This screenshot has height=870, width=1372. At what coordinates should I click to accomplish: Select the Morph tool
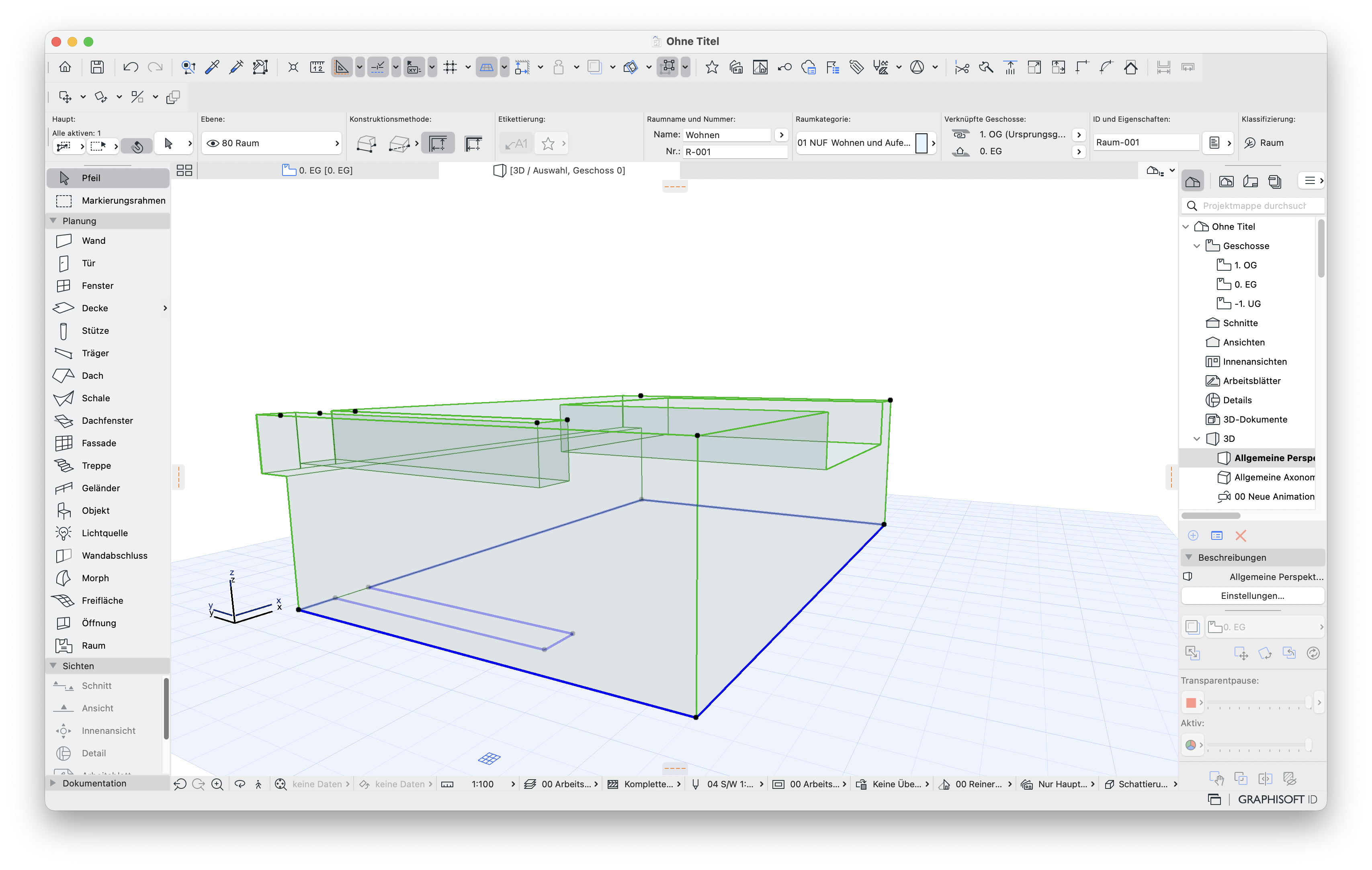pos(108,578)
